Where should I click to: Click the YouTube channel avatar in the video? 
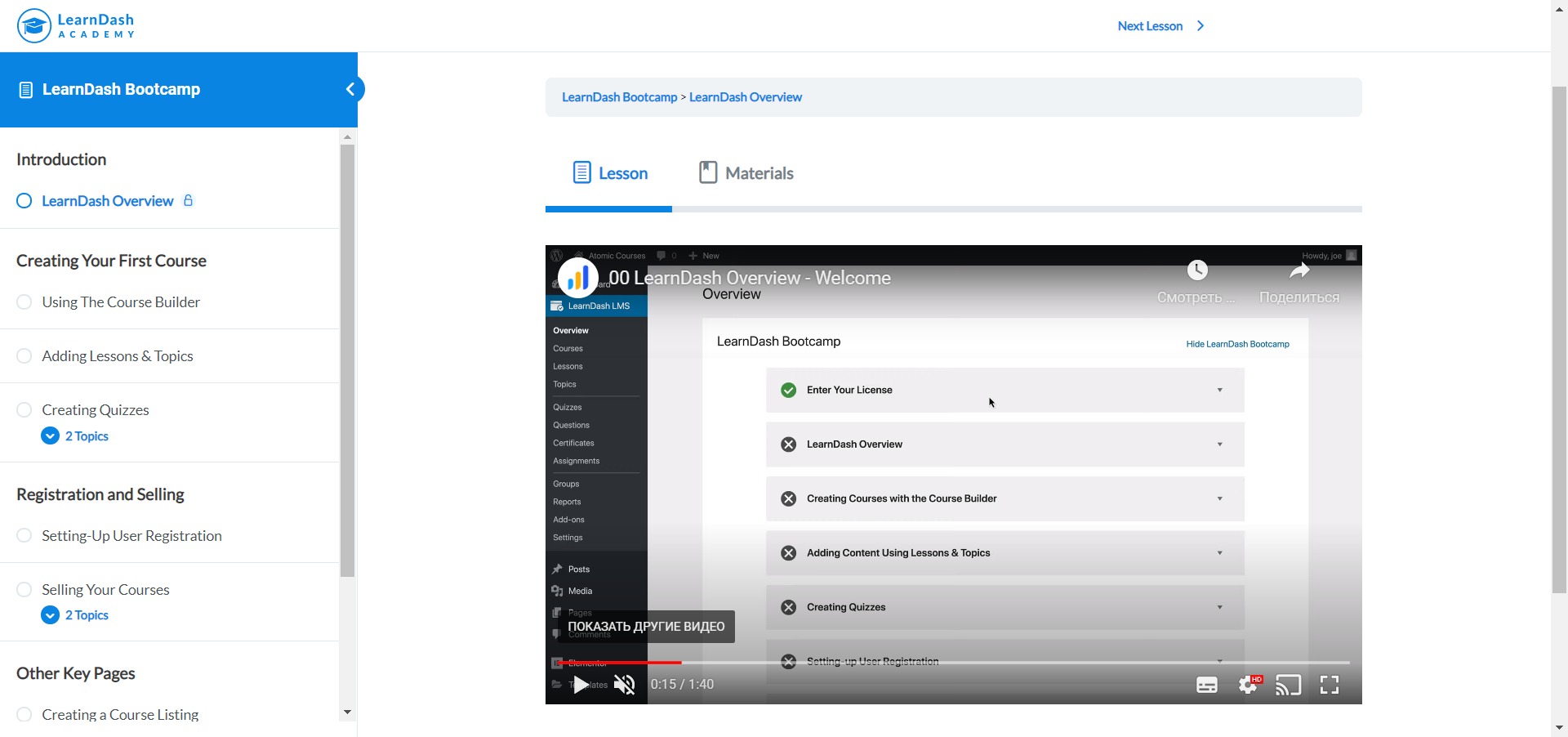click(578, 278)
